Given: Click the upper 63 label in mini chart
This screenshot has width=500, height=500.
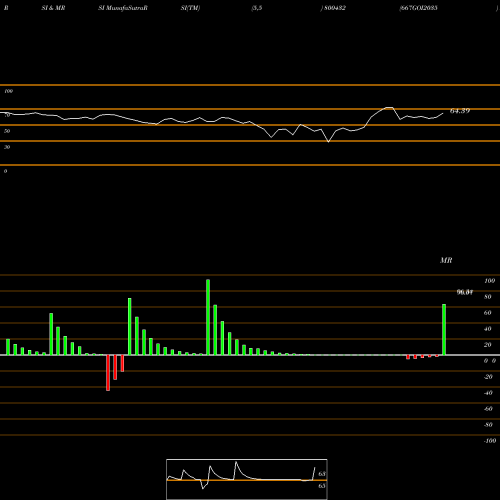Looking at the screenshot, I should coord(322,474).
